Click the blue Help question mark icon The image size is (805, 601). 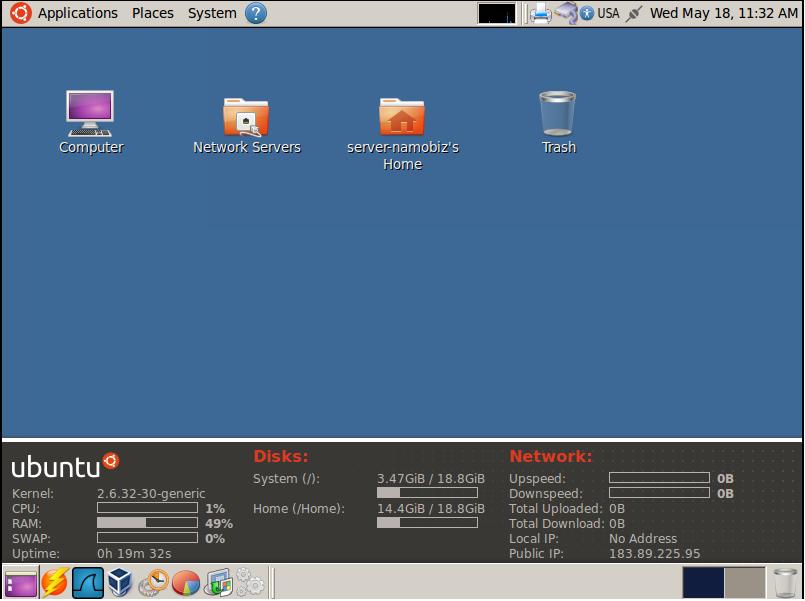pos(256,13)
